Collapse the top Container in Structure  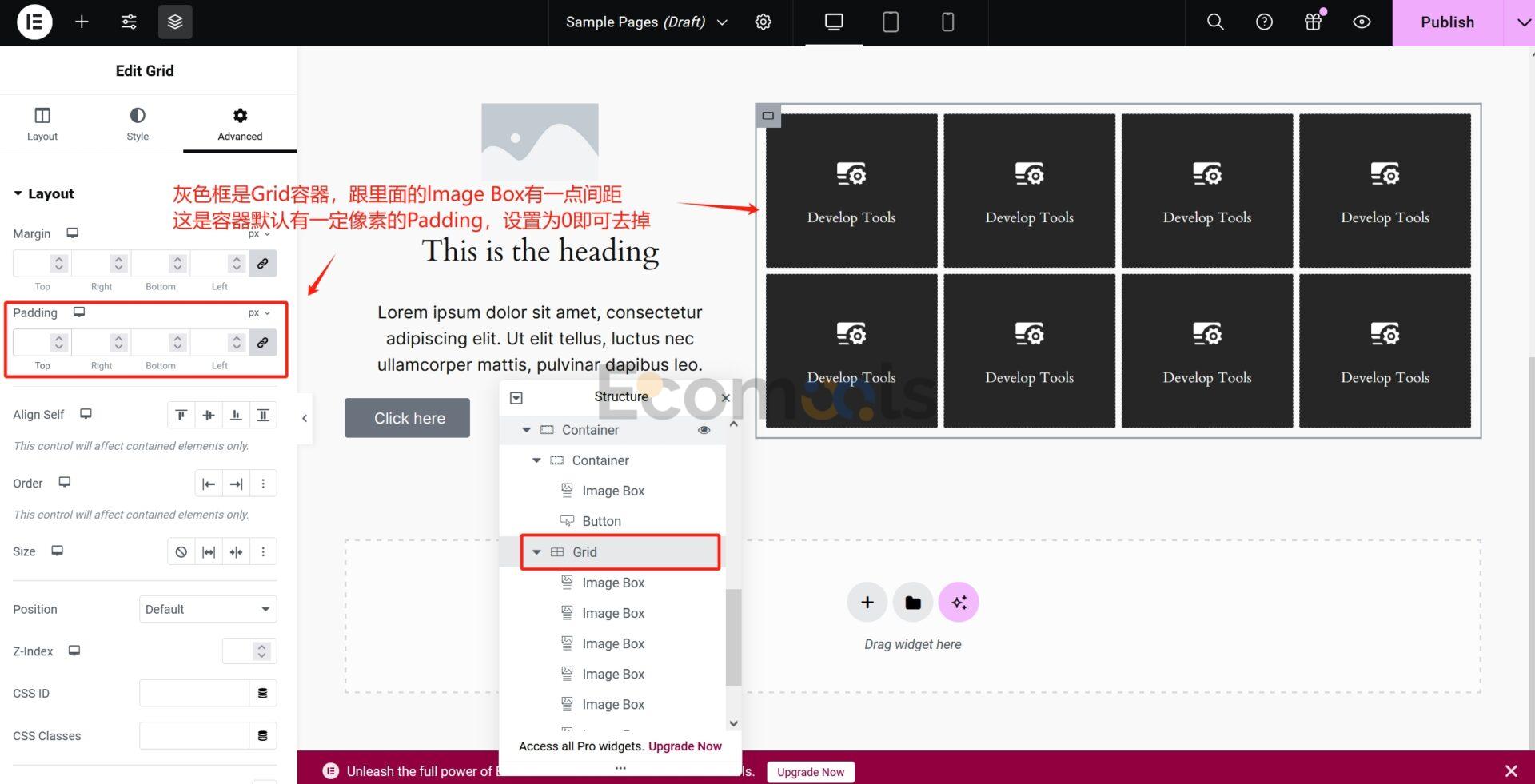click(x=526, y=430)
